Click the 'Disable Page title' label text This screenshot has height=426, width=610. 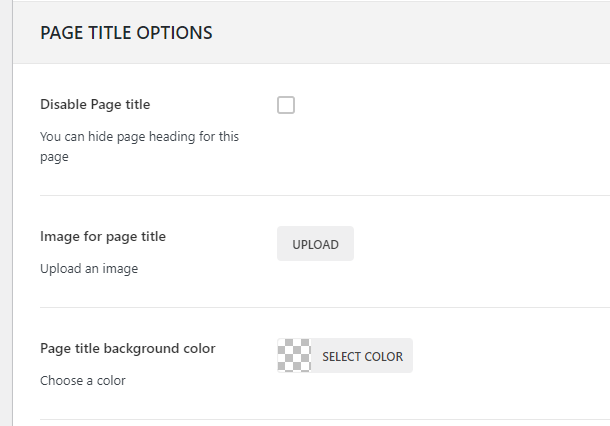pyautogui.click(x=96, y=104)
